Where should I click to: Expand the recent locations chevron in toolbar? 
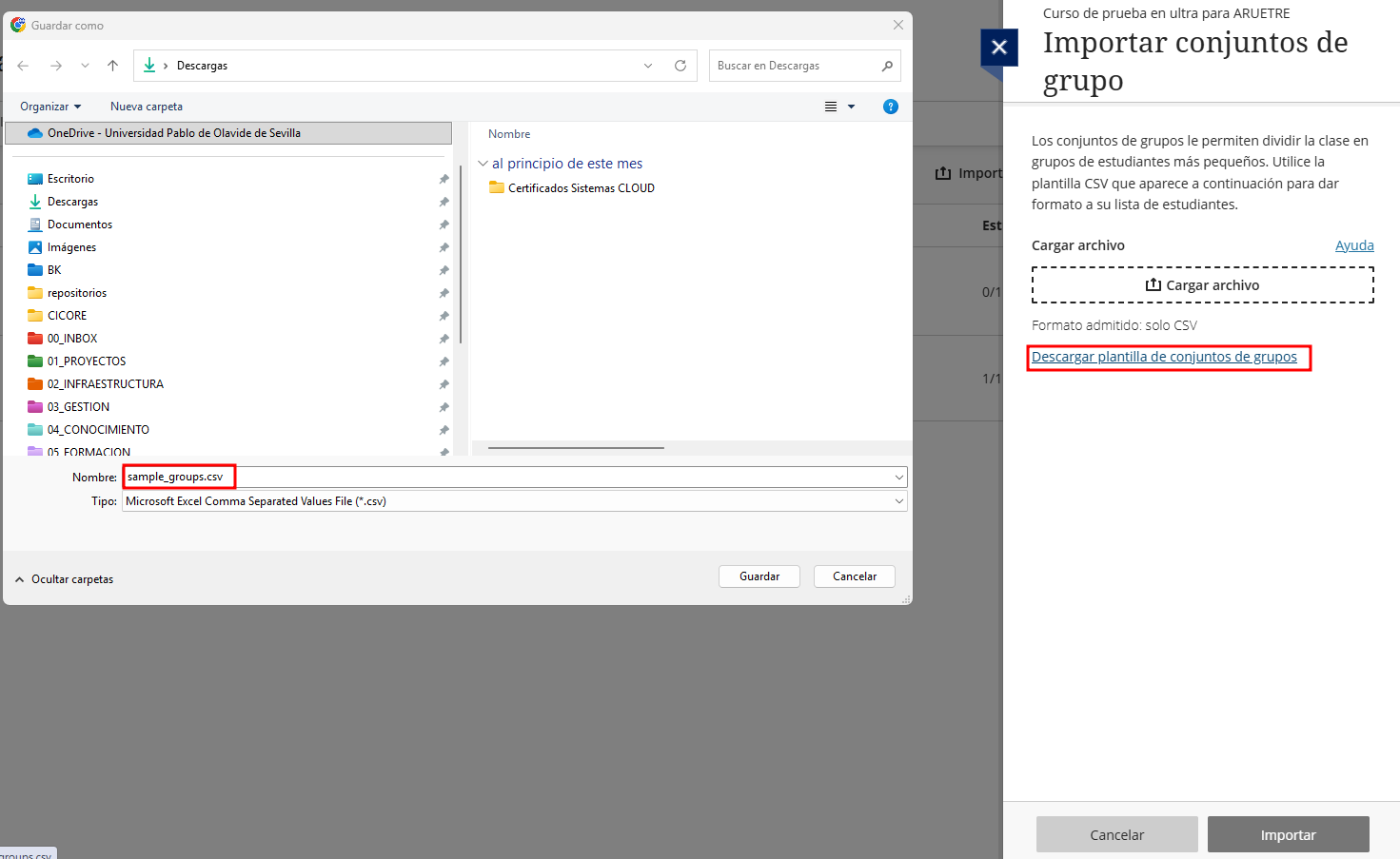(85, 66)
